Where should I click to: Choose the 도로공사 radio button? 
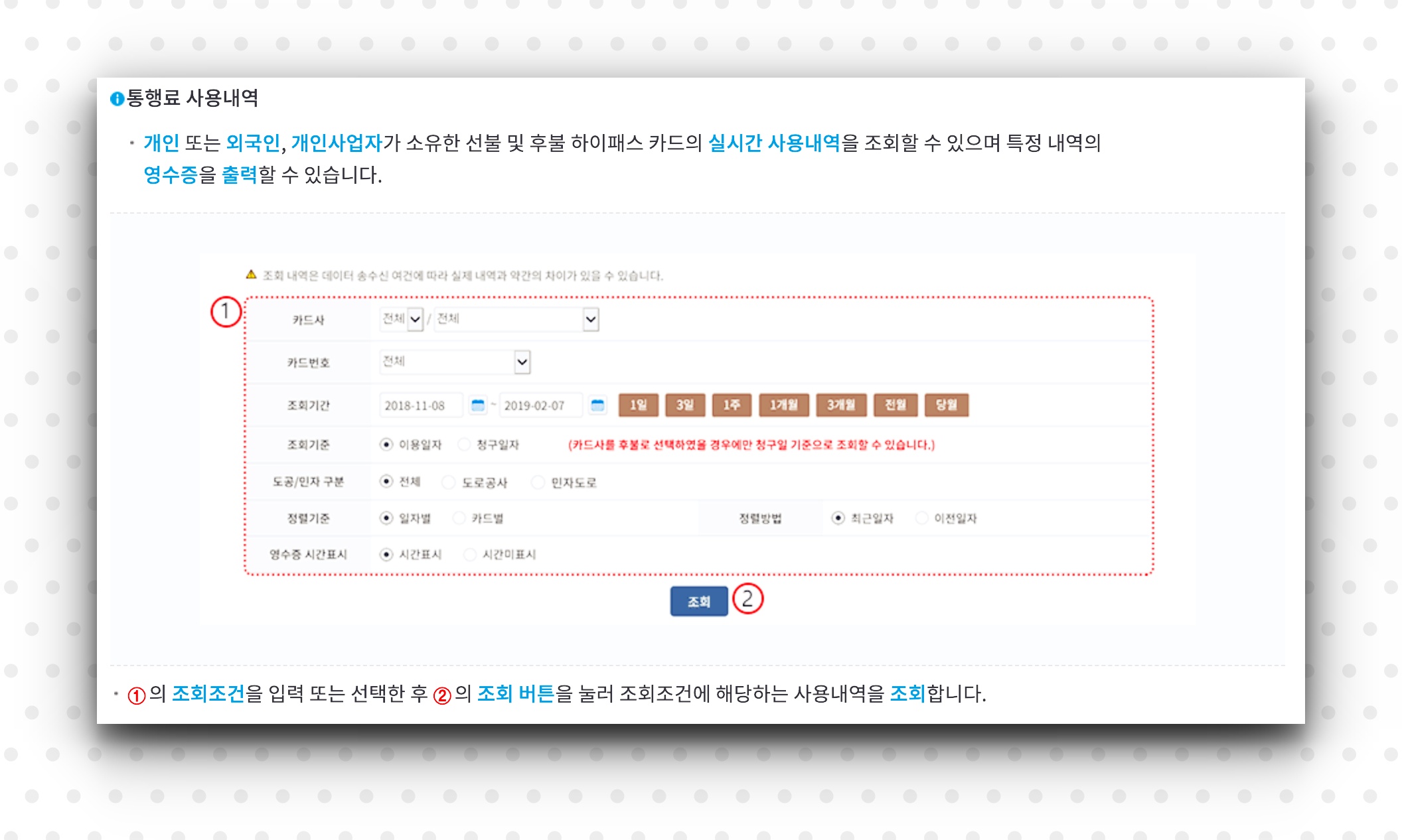click(x=449, y=482)
